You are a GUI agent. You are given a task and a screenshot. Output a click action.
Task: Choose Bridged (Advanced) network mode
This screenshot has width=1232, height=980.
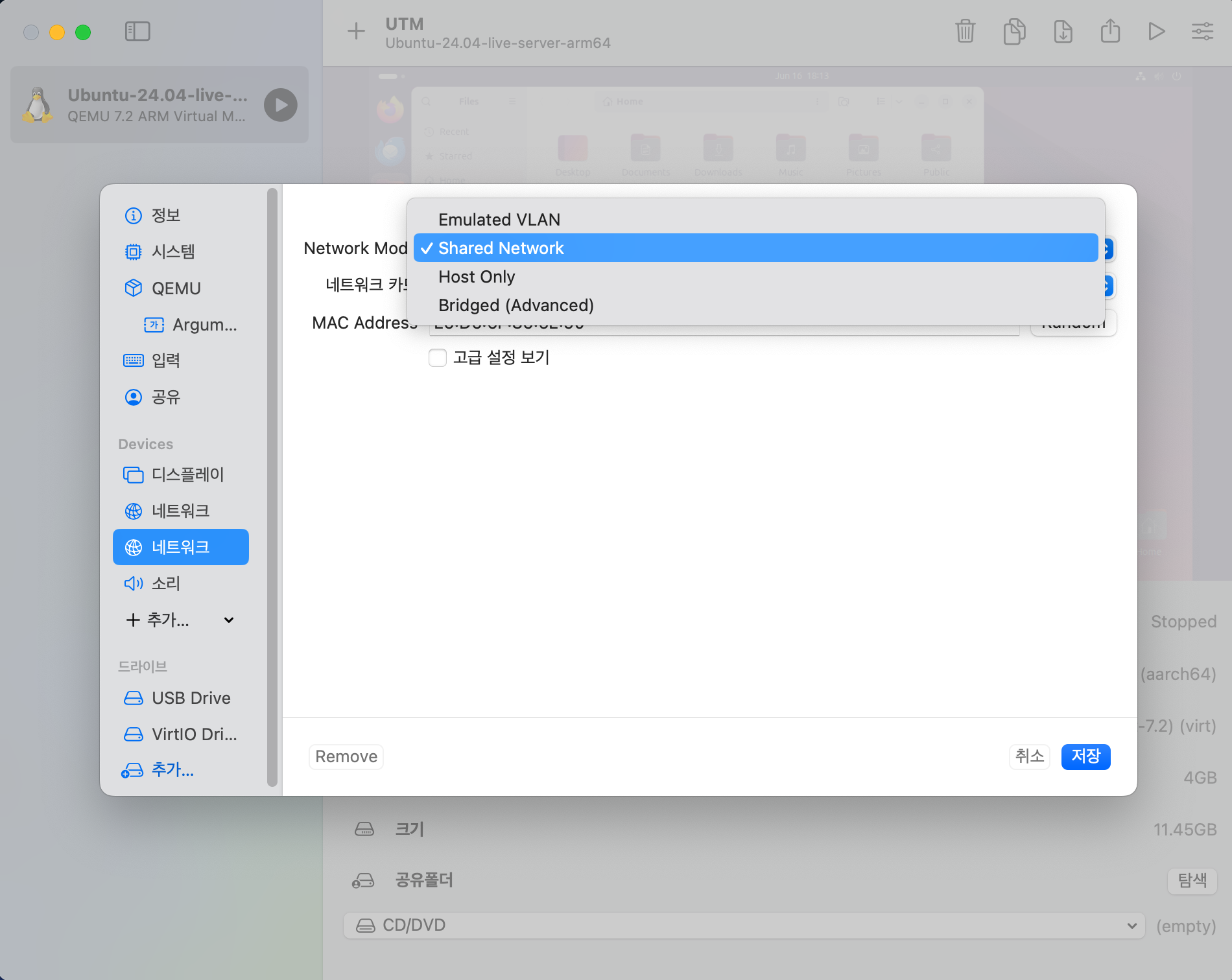(755, 305)
